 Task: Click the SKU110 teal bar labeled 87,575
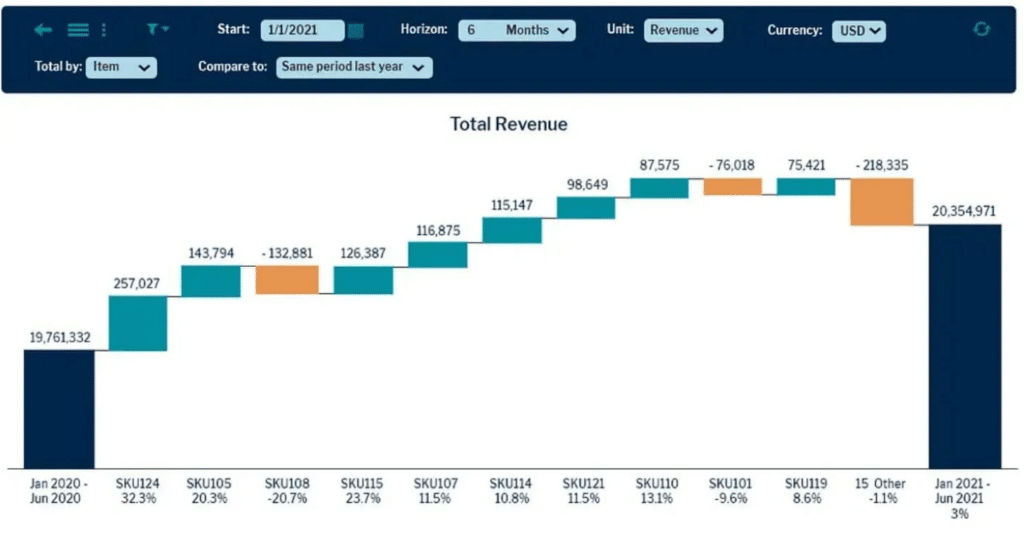pos(659,188)
